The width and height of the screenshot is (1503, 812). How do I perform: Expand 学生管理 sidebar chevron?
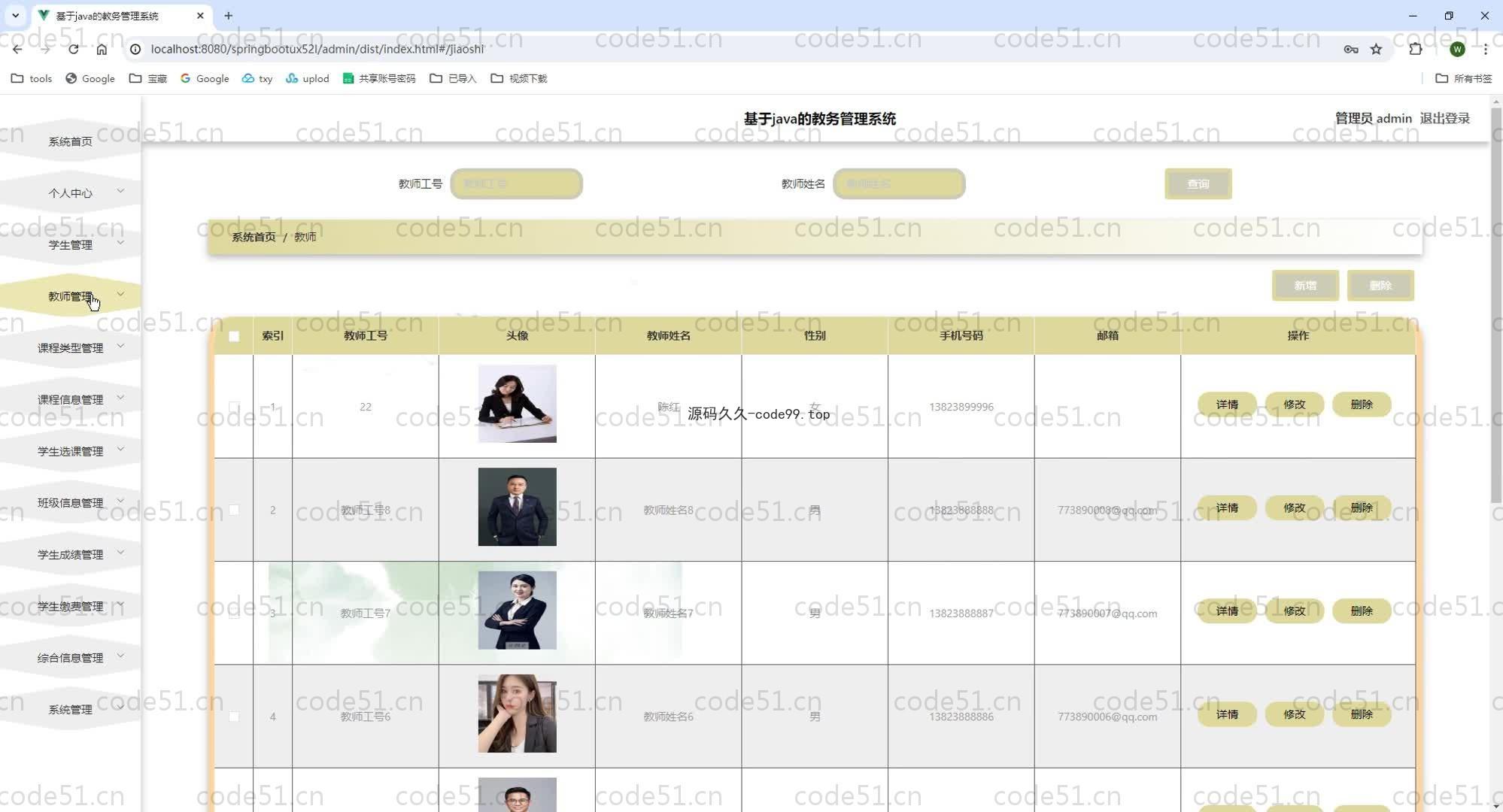point(120,243)
